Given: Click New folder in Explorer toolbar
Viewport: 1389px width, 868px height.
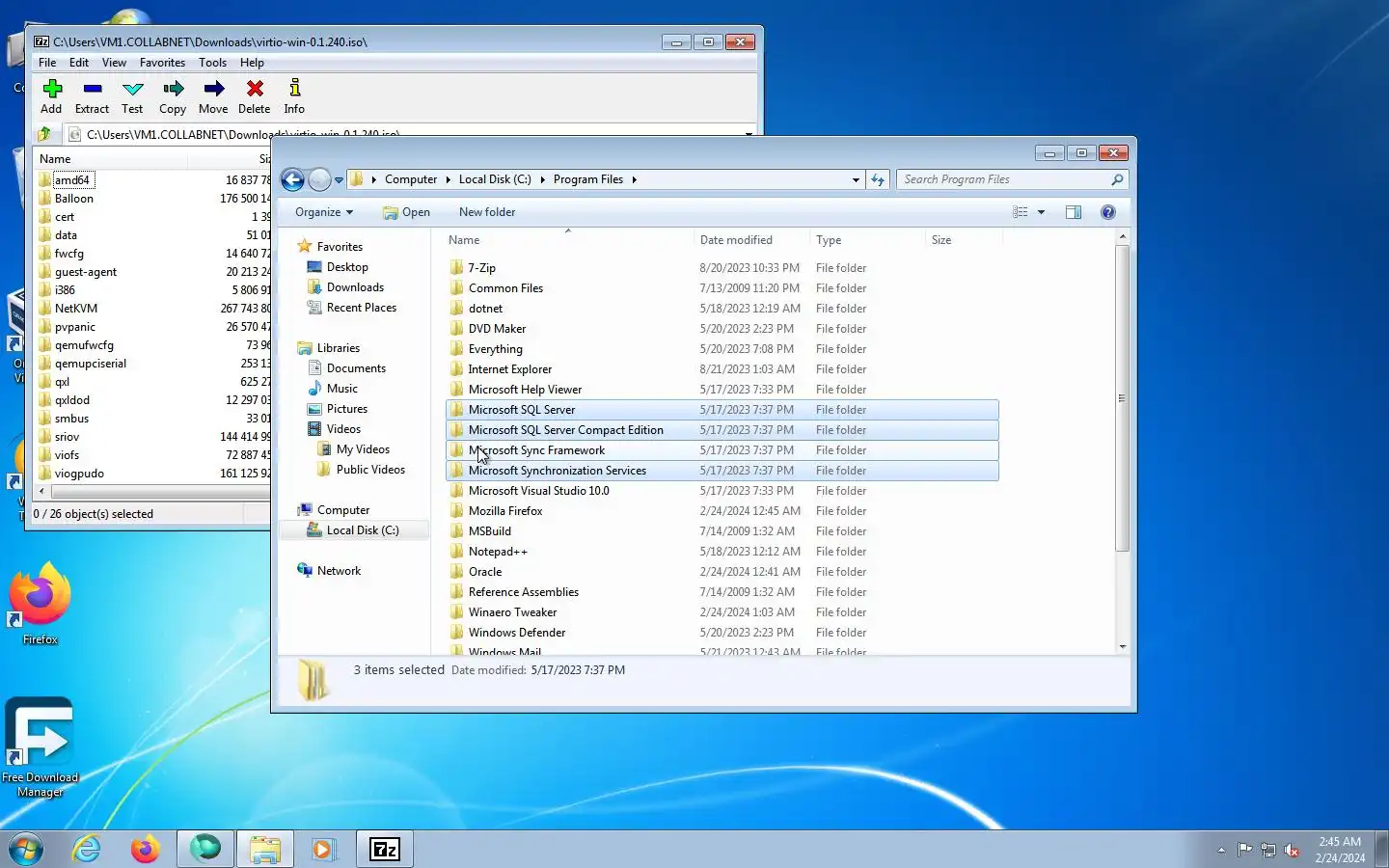Looking at the screenshot, I should (487, 212).
